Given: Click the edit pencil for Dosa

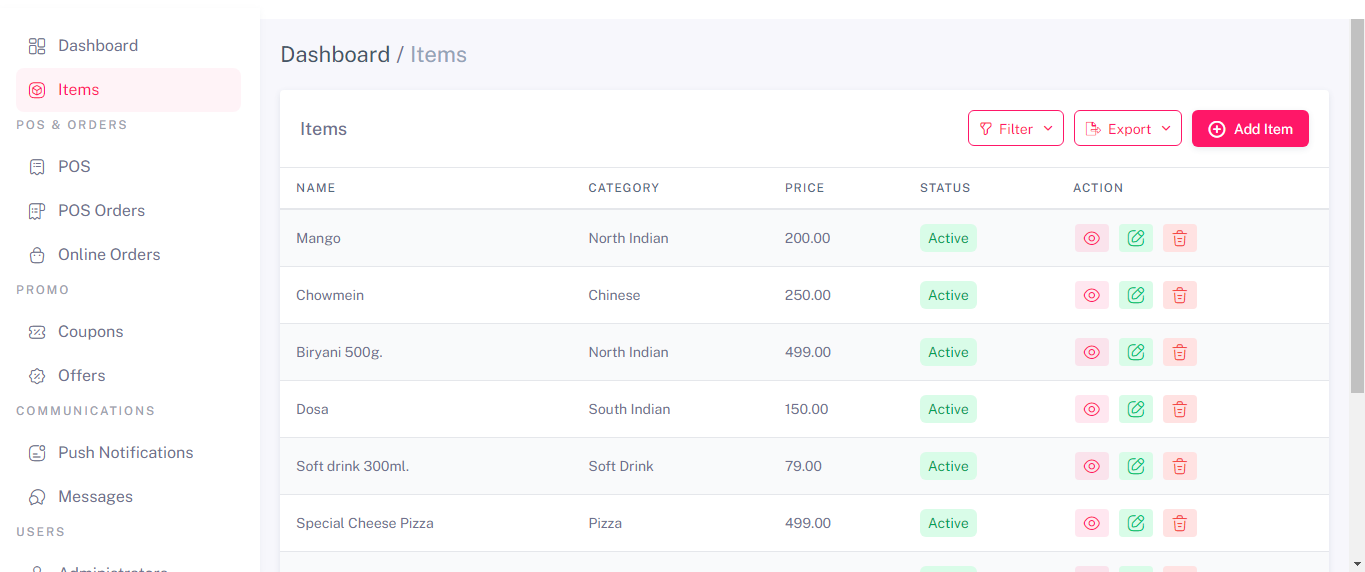Looking at the screenshot, I should [1136, 409].
